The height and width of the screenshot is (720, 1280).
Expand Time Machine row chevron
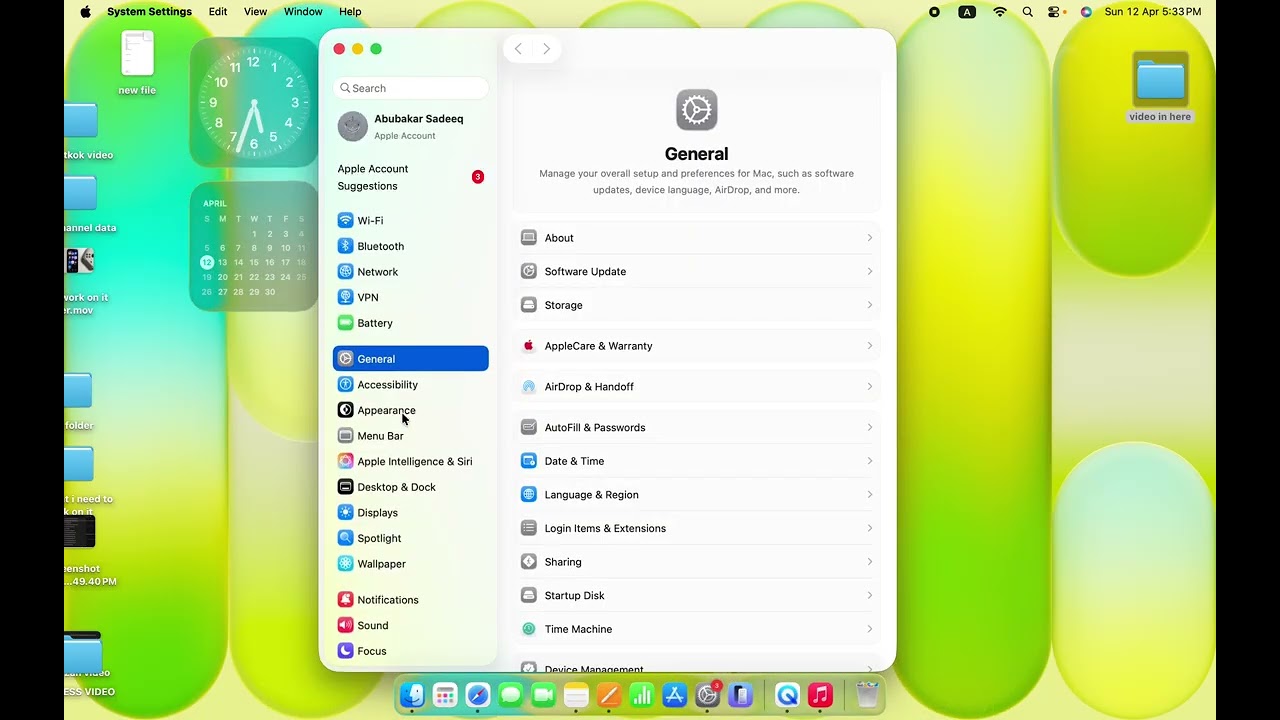pos(870,629)
